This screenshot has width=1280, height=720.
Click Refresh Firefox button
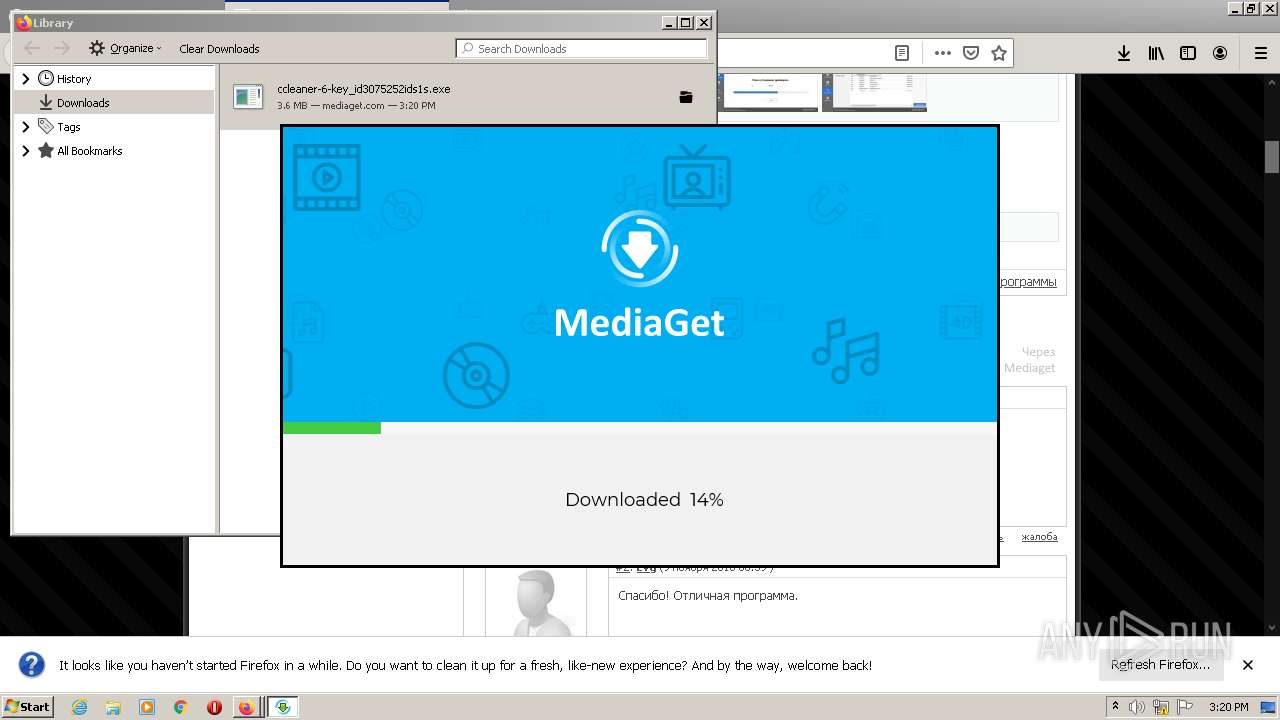pos(1160,665)
